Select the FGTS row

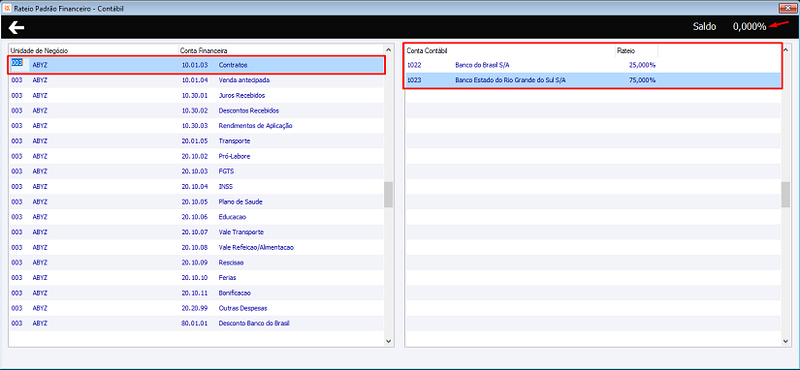tap(196, 171)
